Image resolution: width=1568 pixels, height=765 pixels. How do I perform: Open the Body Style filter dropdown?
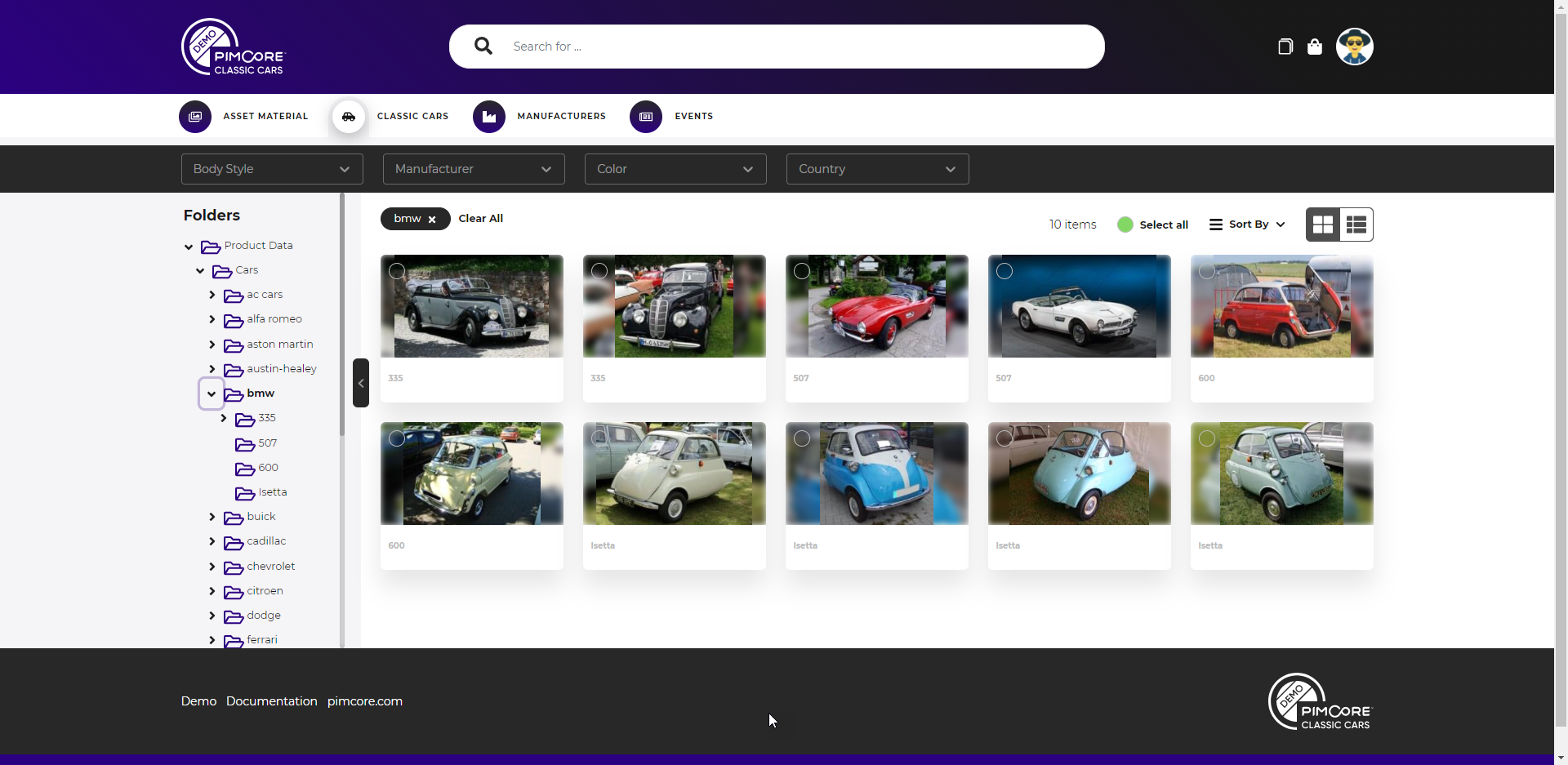[272, 169]
